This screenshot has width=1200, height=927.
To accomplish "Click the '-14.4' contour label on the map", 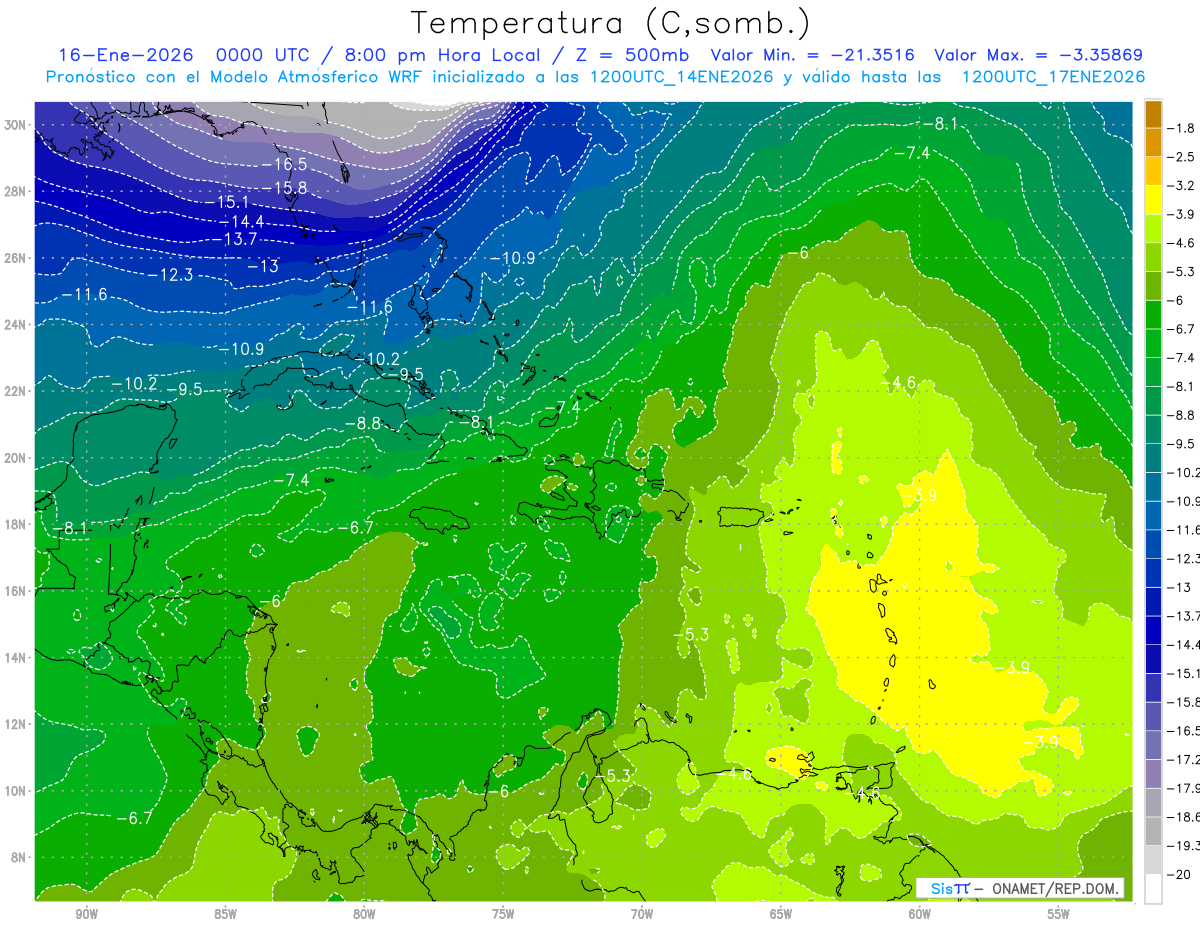I will click(240, 221).
